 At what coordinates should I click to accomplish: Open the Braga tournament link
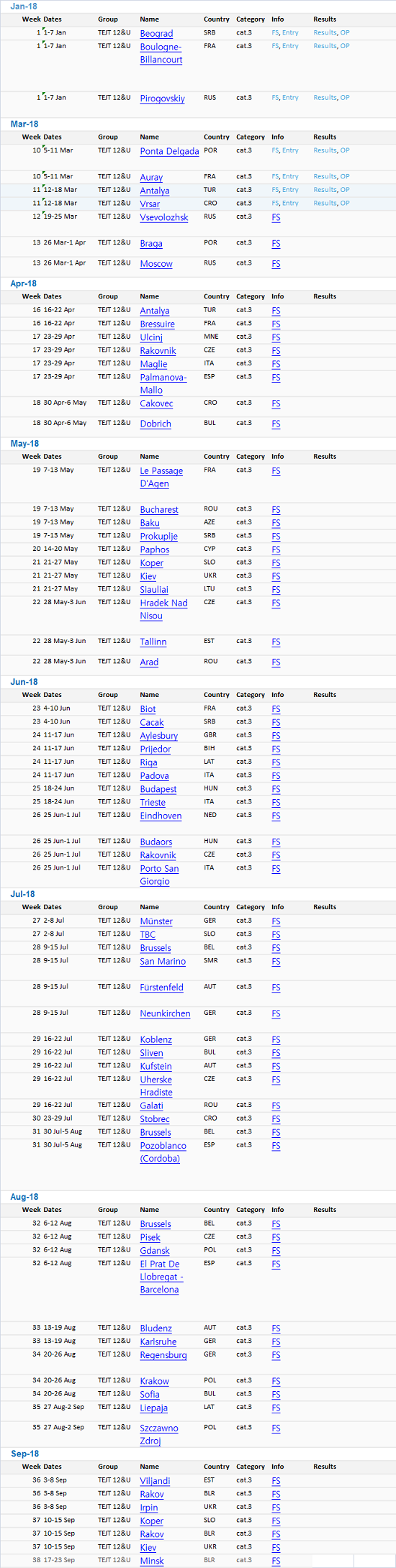click(151, 244)
